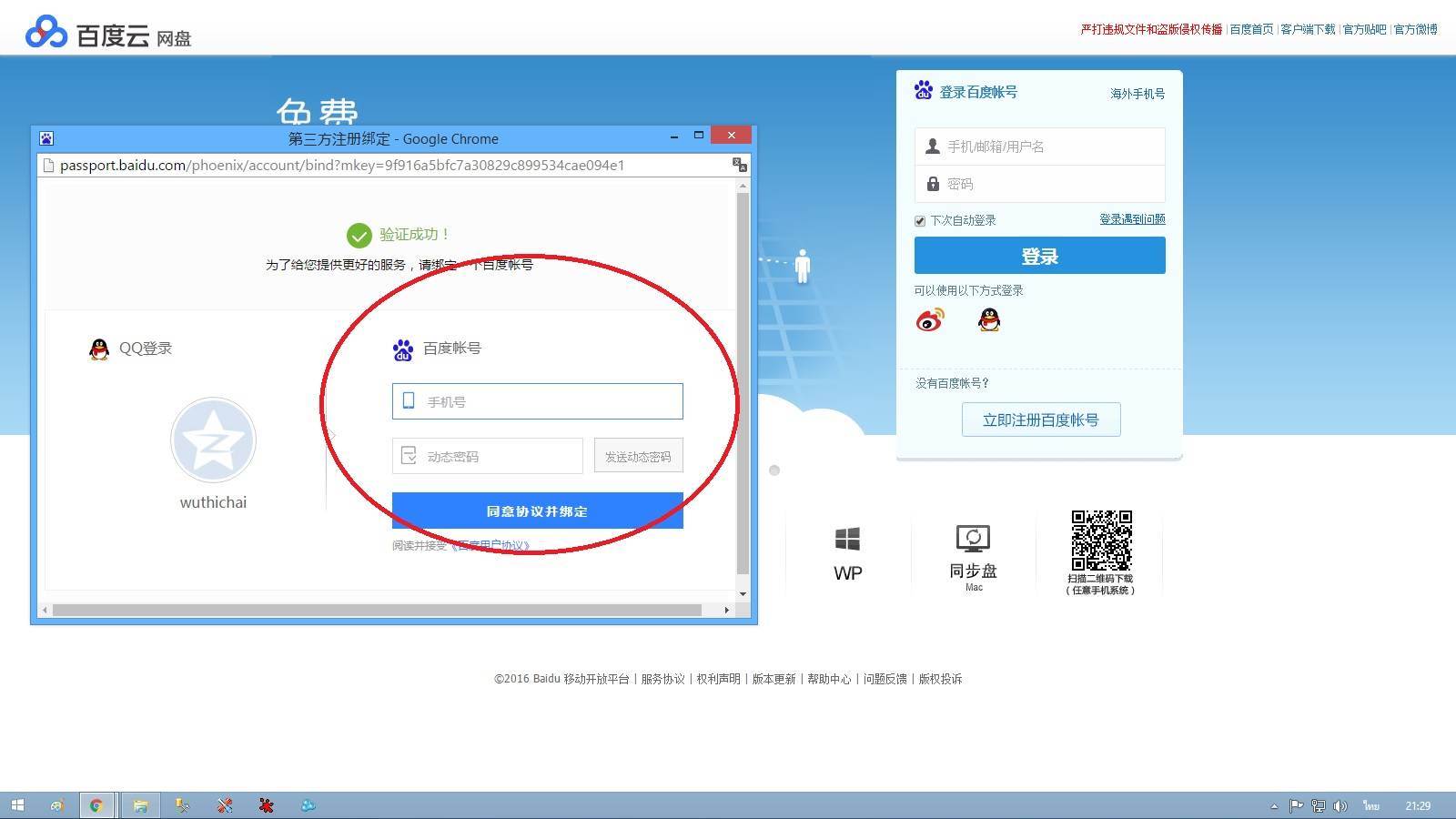
Task: Click the popup address bar URL
Action: pyautogui.click(x=342, y=165)
